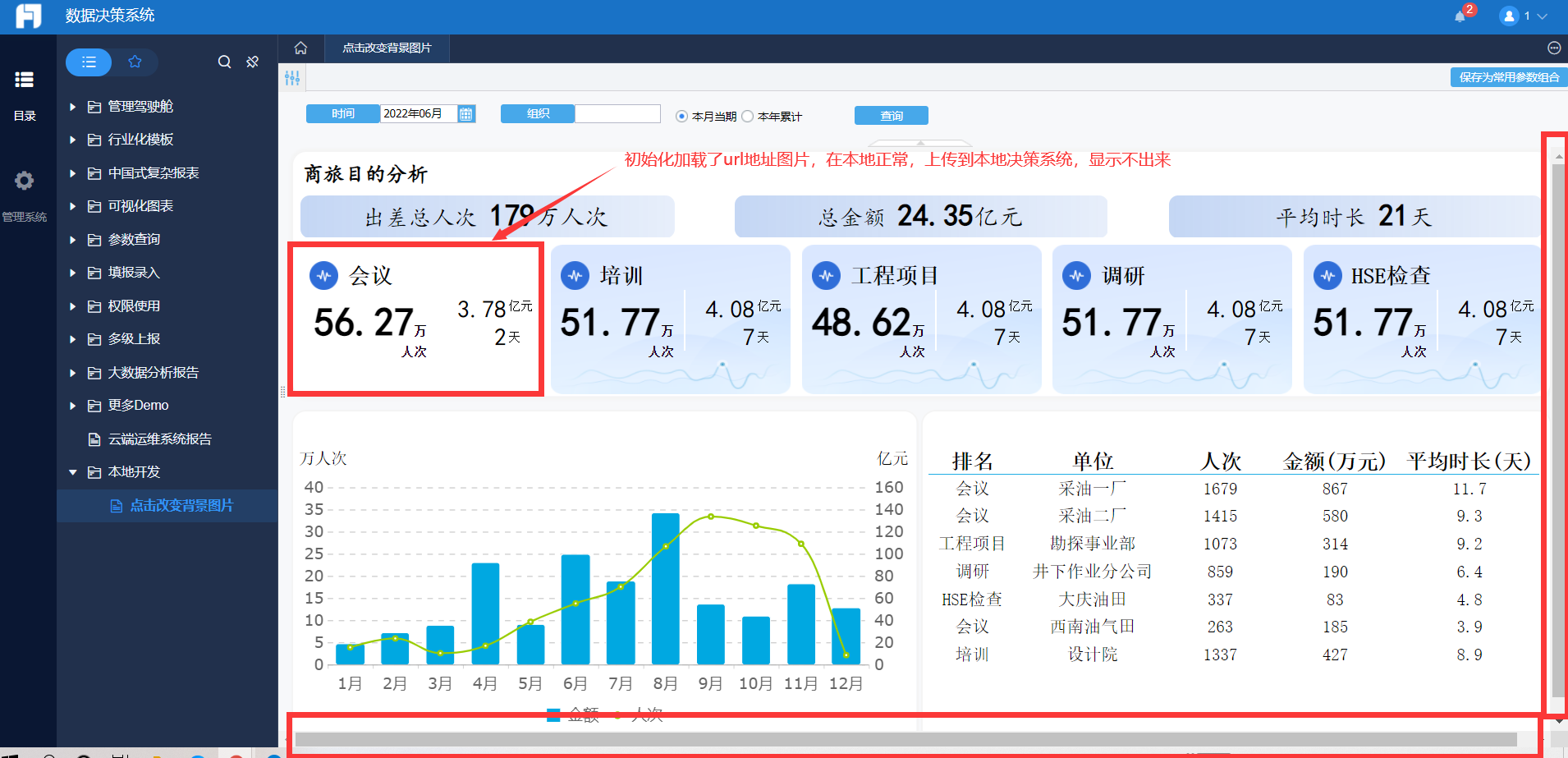Click the 点击改变背景图片 file icon
1568x758 pixels.
click(x=117, y=506)
